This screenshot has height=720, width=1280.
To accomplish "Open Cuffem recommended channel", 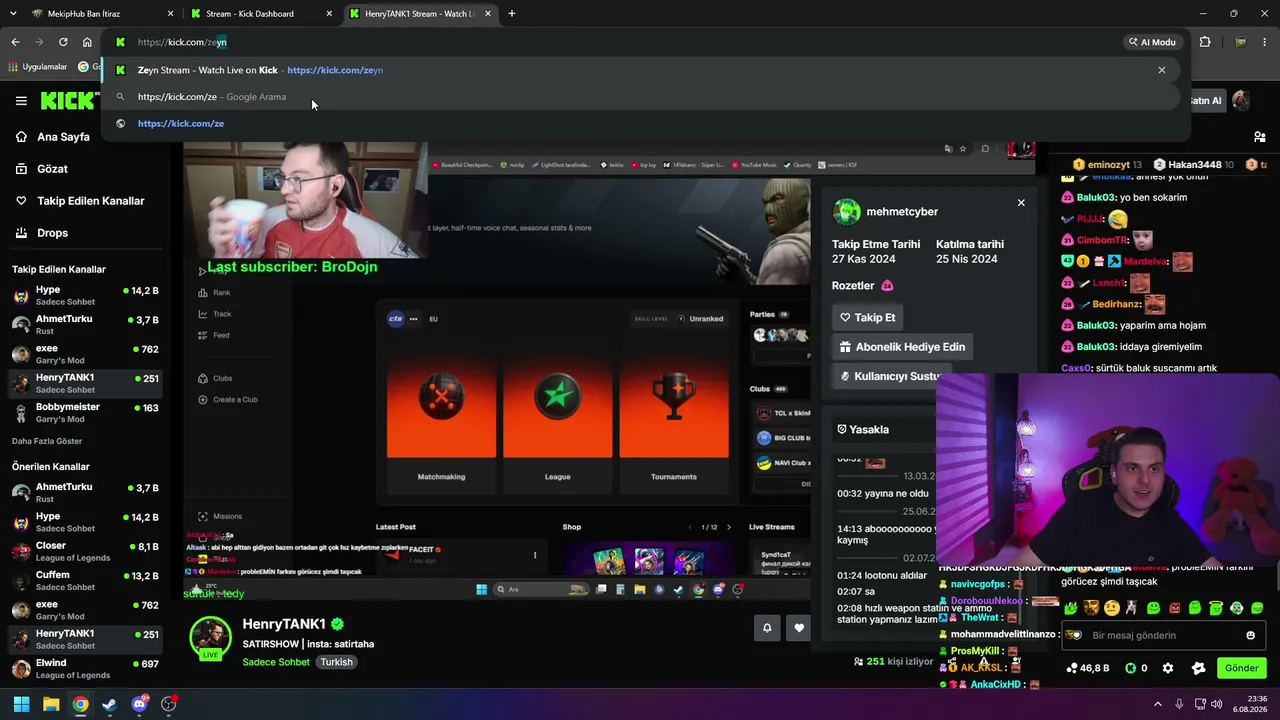I will [x=85, y=580].
